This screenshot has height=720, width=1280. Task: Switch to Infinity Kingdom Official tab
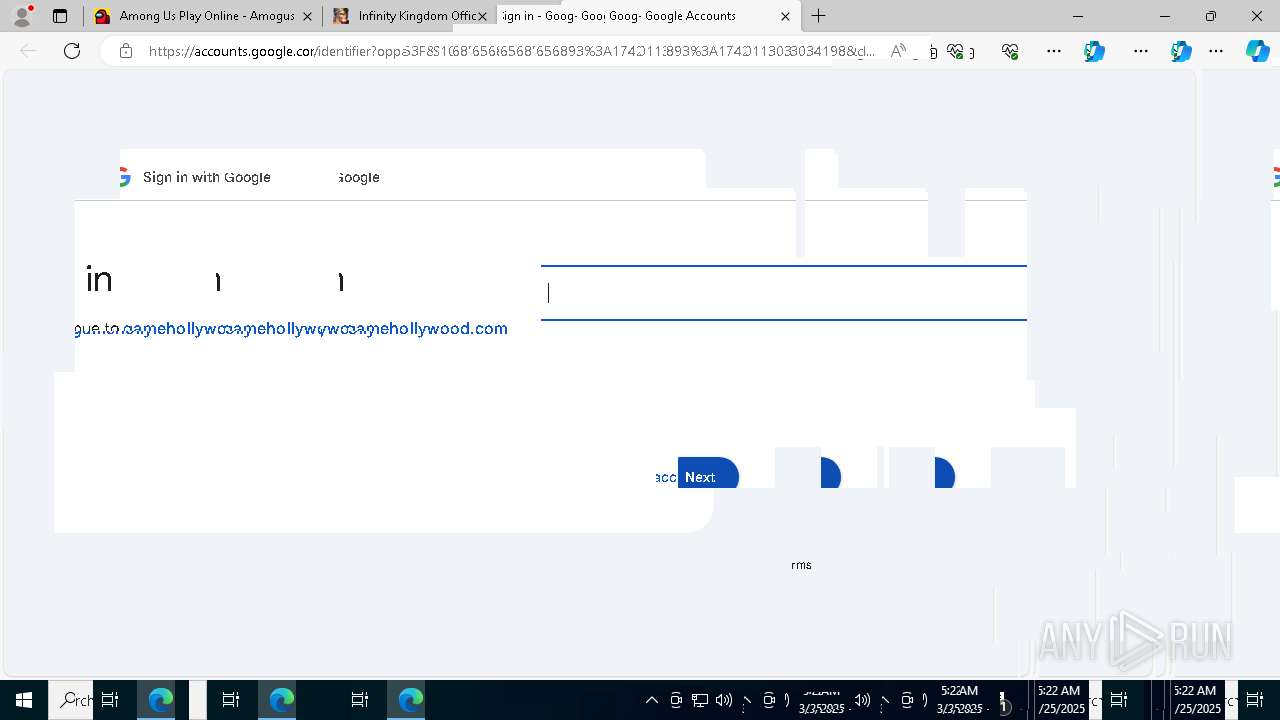(x=410, y=16)
